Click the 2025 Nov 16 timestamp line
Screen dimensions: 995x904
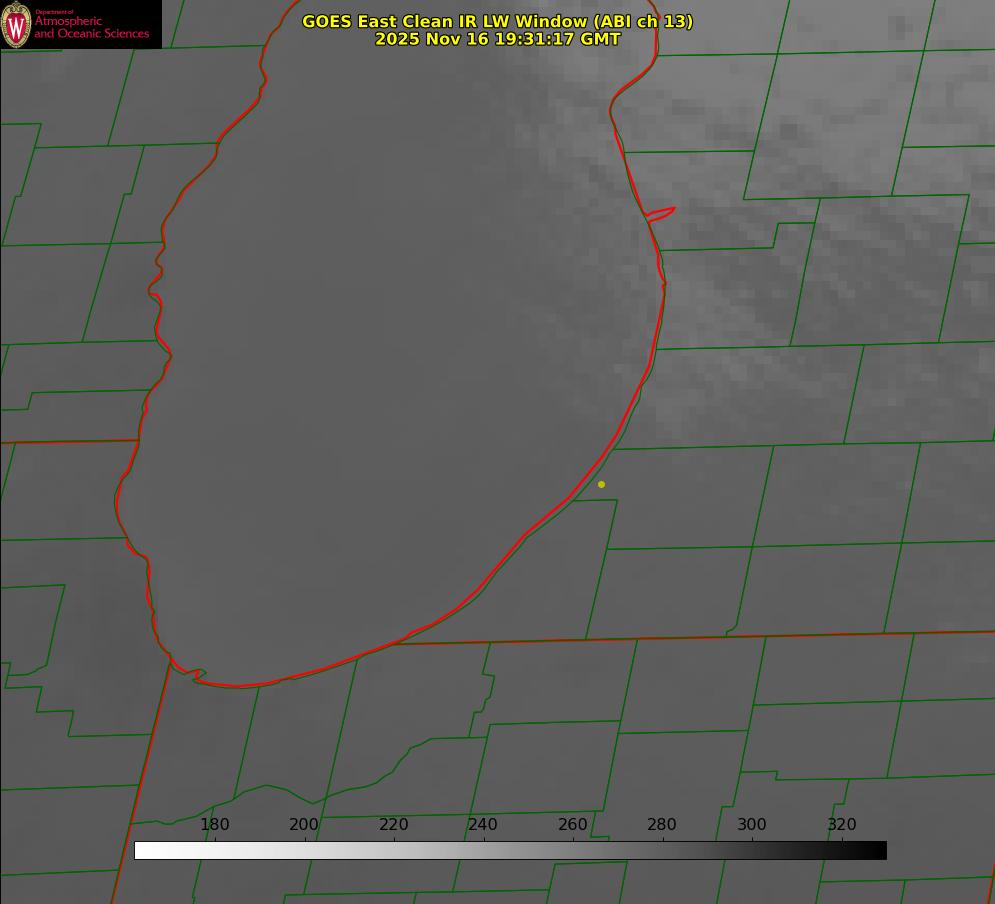497,39
